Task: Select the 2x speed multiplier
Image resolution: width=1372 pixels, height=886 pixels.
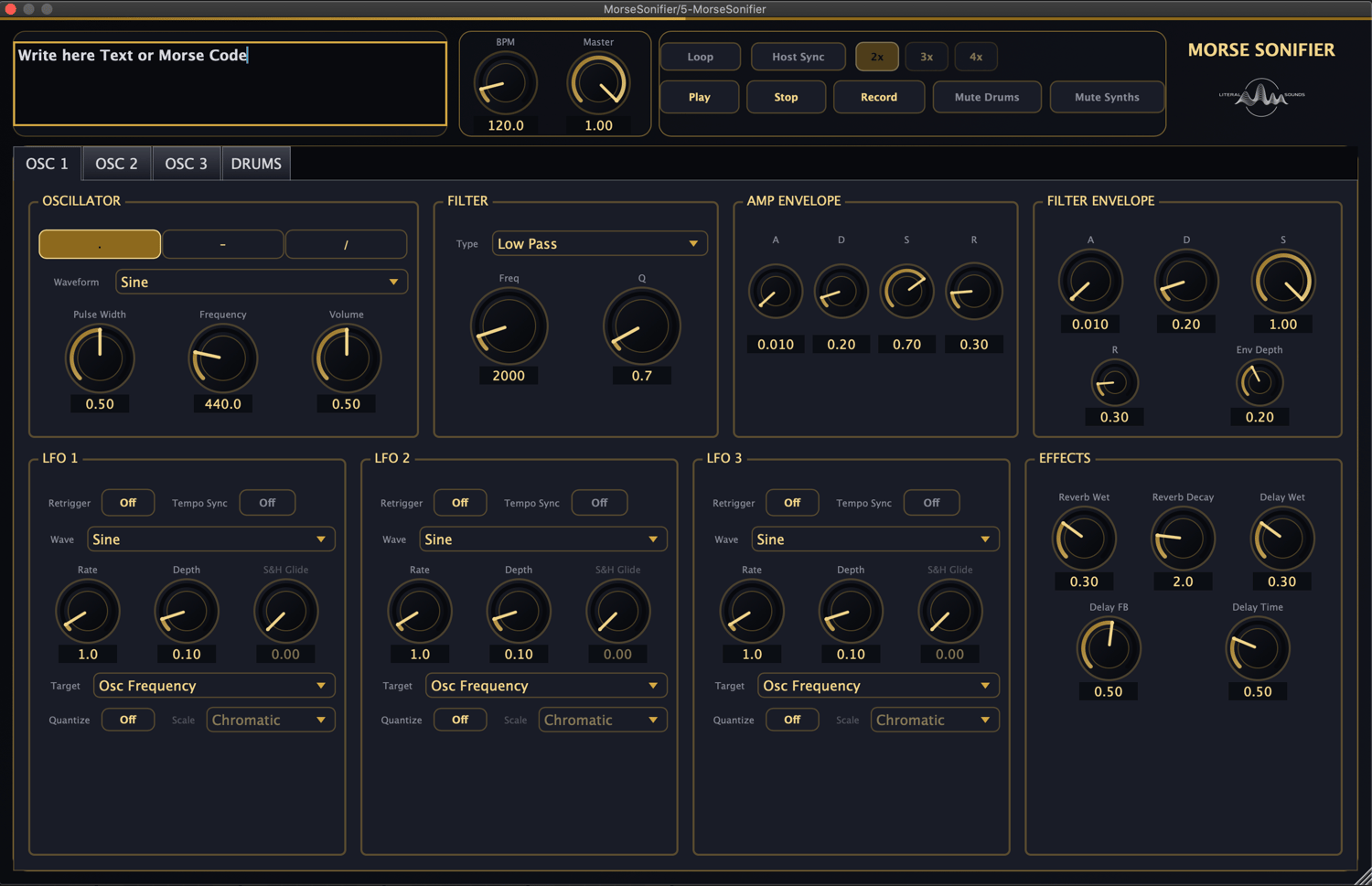Action: pos(877,57)
